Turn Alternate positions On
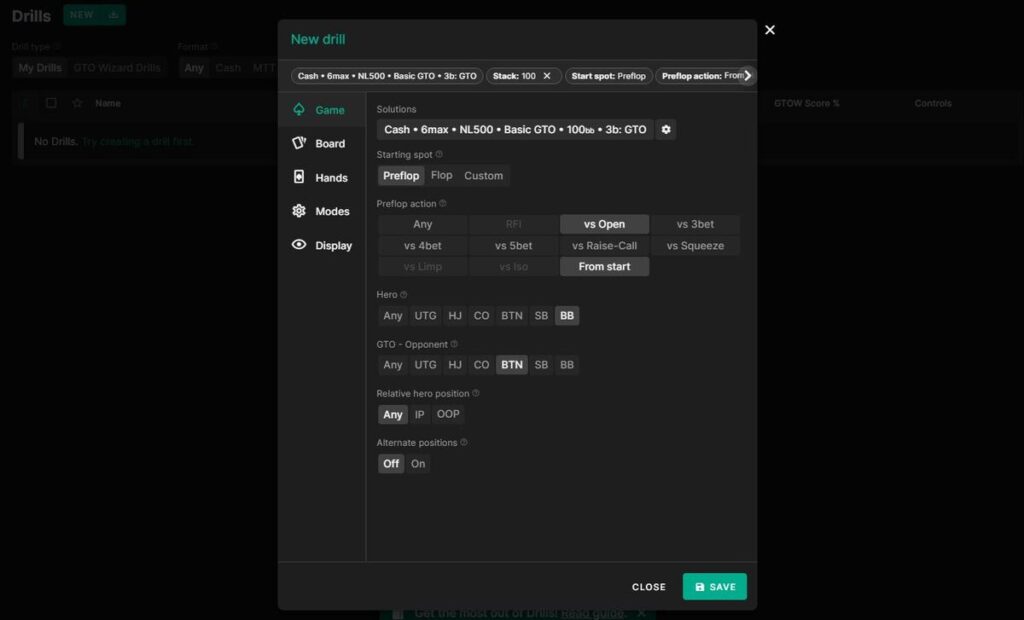 tap(418, 464)
